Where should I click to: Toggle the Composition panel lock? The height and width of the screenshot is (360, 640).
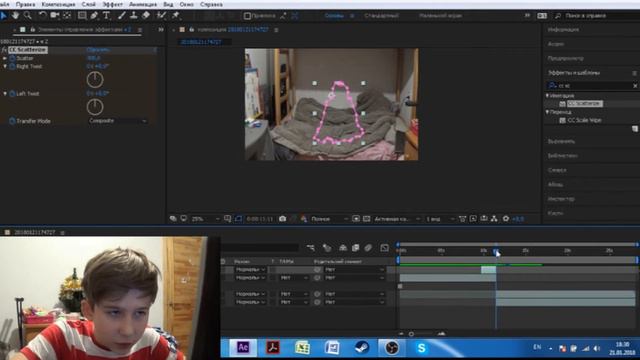click(x=191, y=29)
